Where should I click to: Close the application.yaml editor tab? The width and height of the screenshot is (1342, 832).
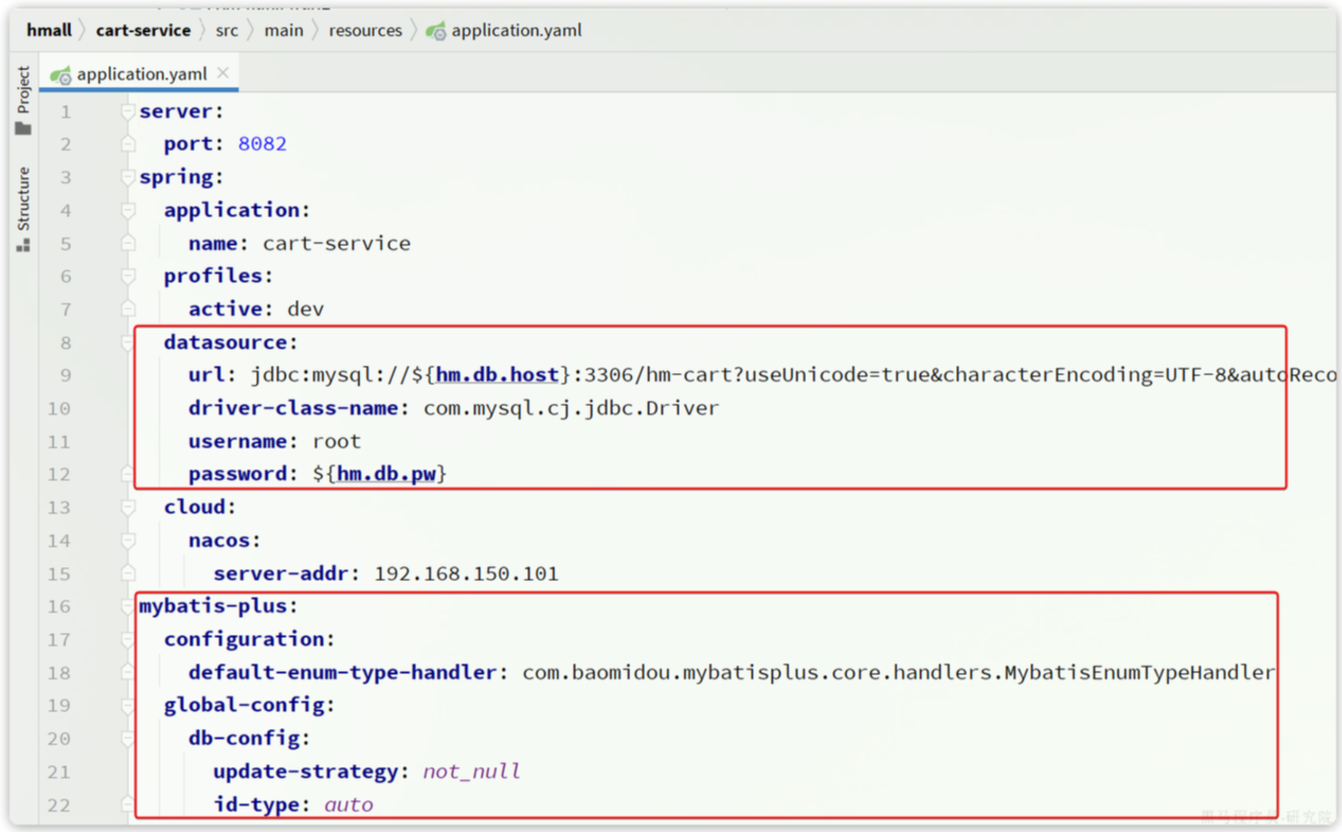click(223, 73)
